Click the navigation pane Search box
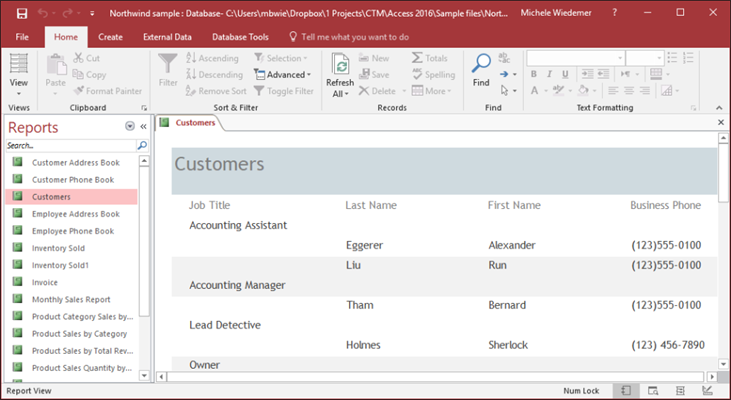 pos(71,145)
